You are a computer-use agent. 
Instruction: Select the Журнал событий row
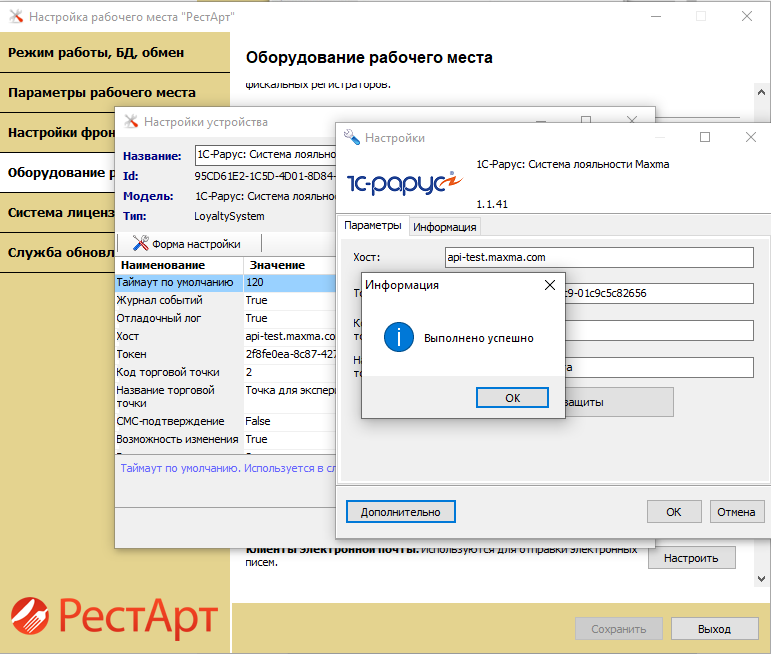point(225,300)
